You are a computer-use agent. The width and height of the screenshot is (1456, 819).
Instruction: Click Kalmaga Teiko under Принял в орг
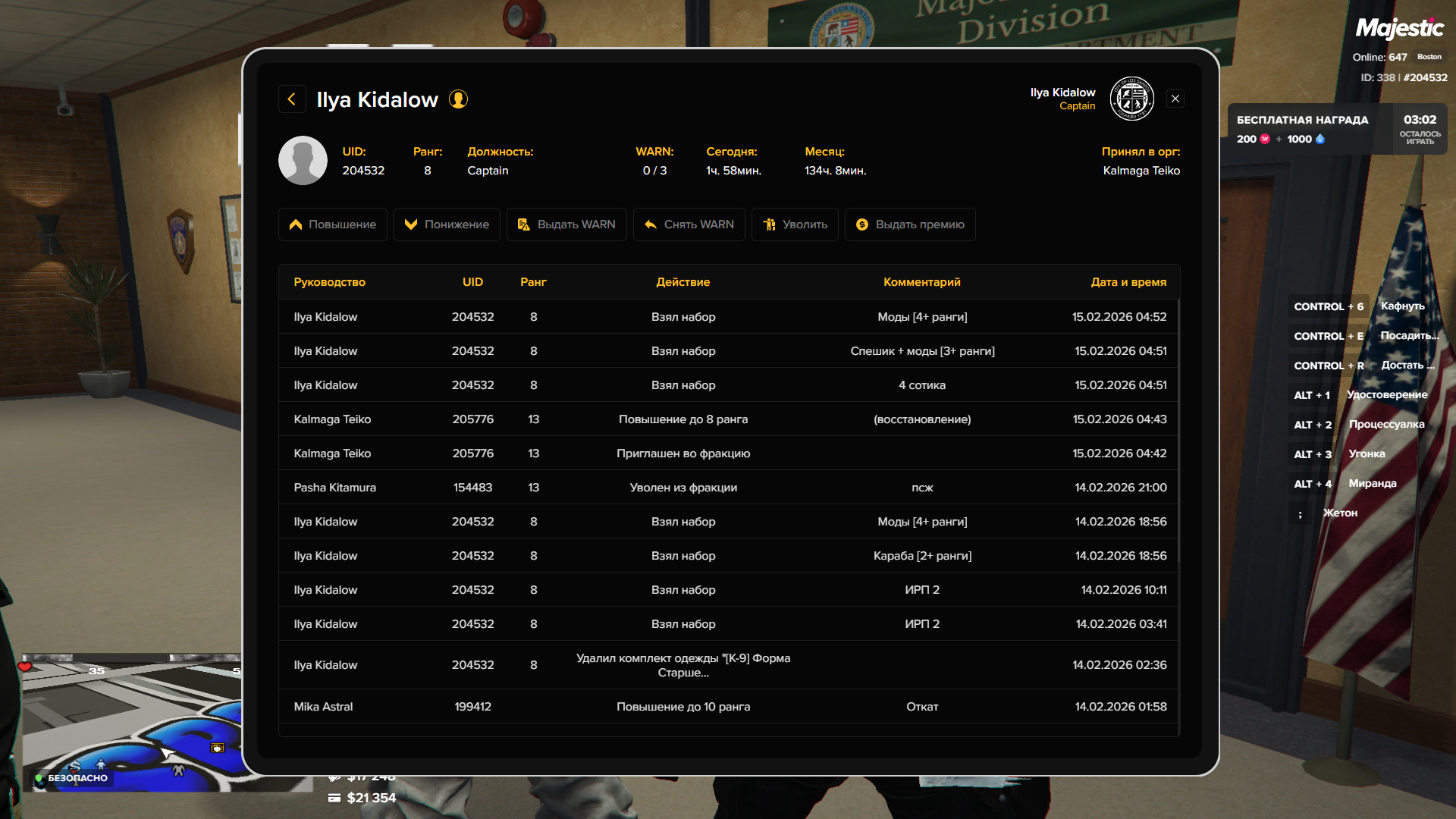[x=1141, y=171]
